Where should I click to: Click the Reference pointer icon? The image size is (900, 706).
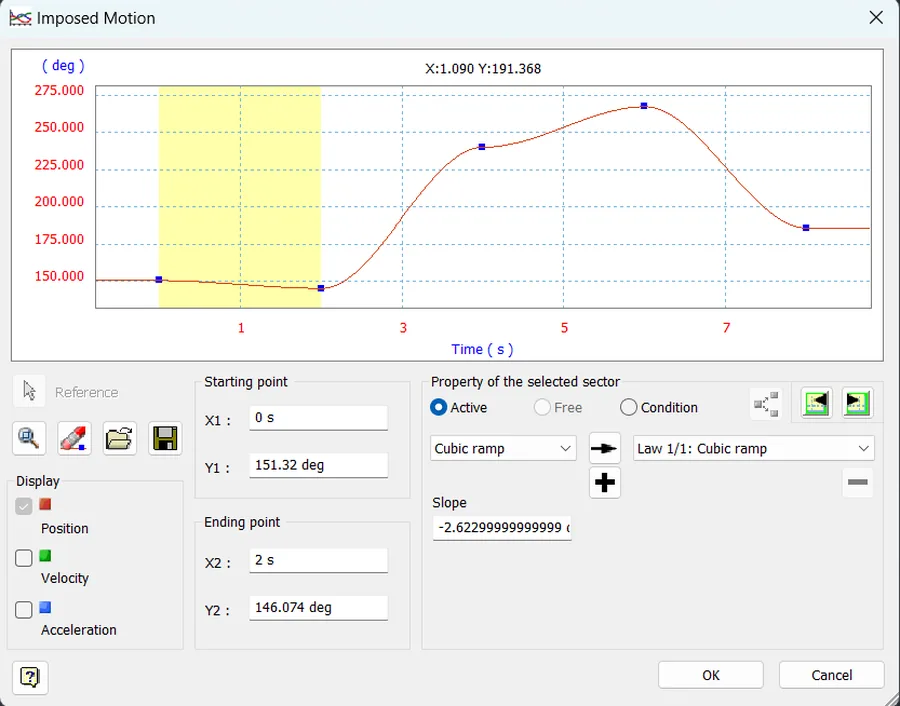(x=29, y=391)
